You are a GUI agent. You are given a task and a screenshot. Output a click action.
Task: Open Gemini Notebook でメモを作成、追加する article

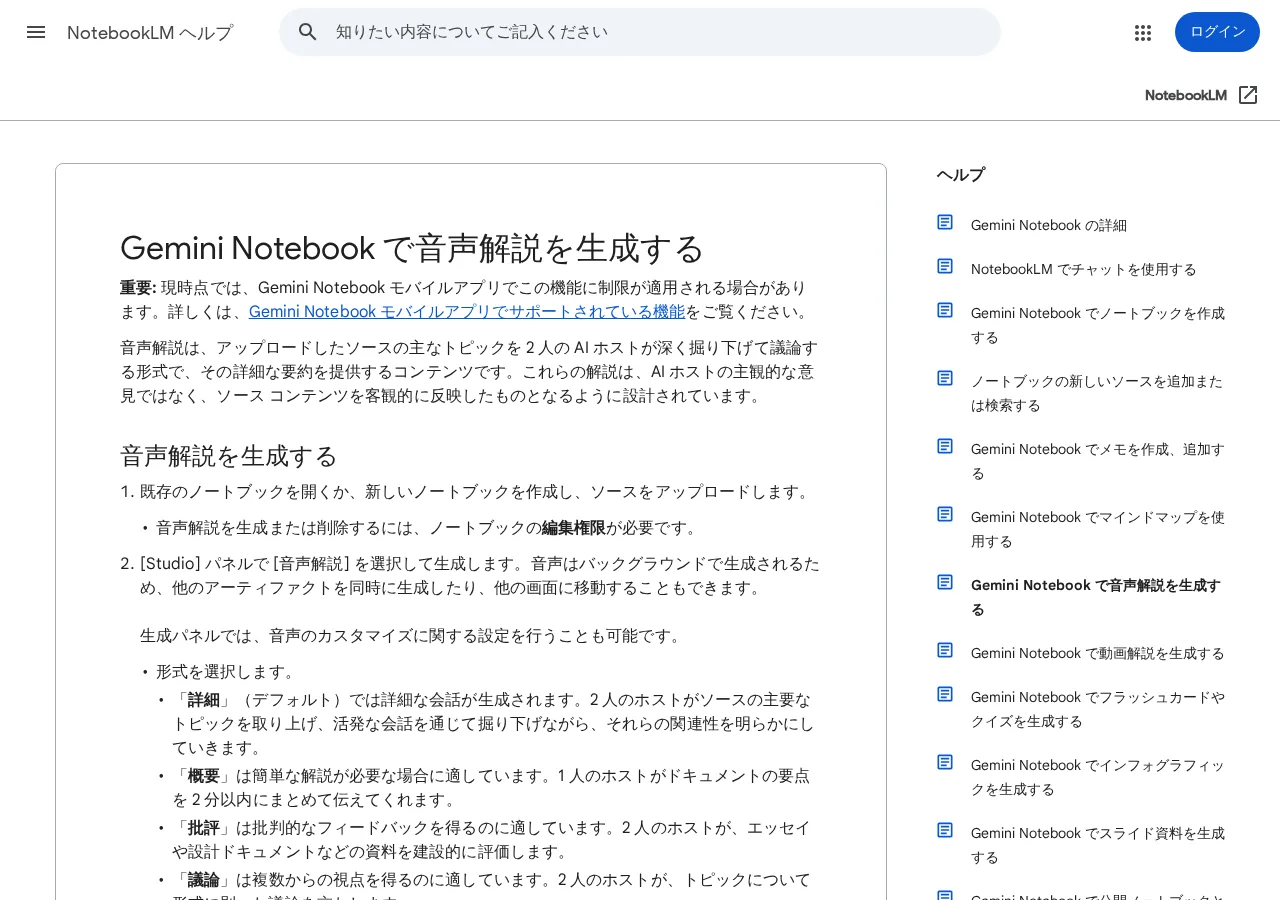(x=1098, y=461)
